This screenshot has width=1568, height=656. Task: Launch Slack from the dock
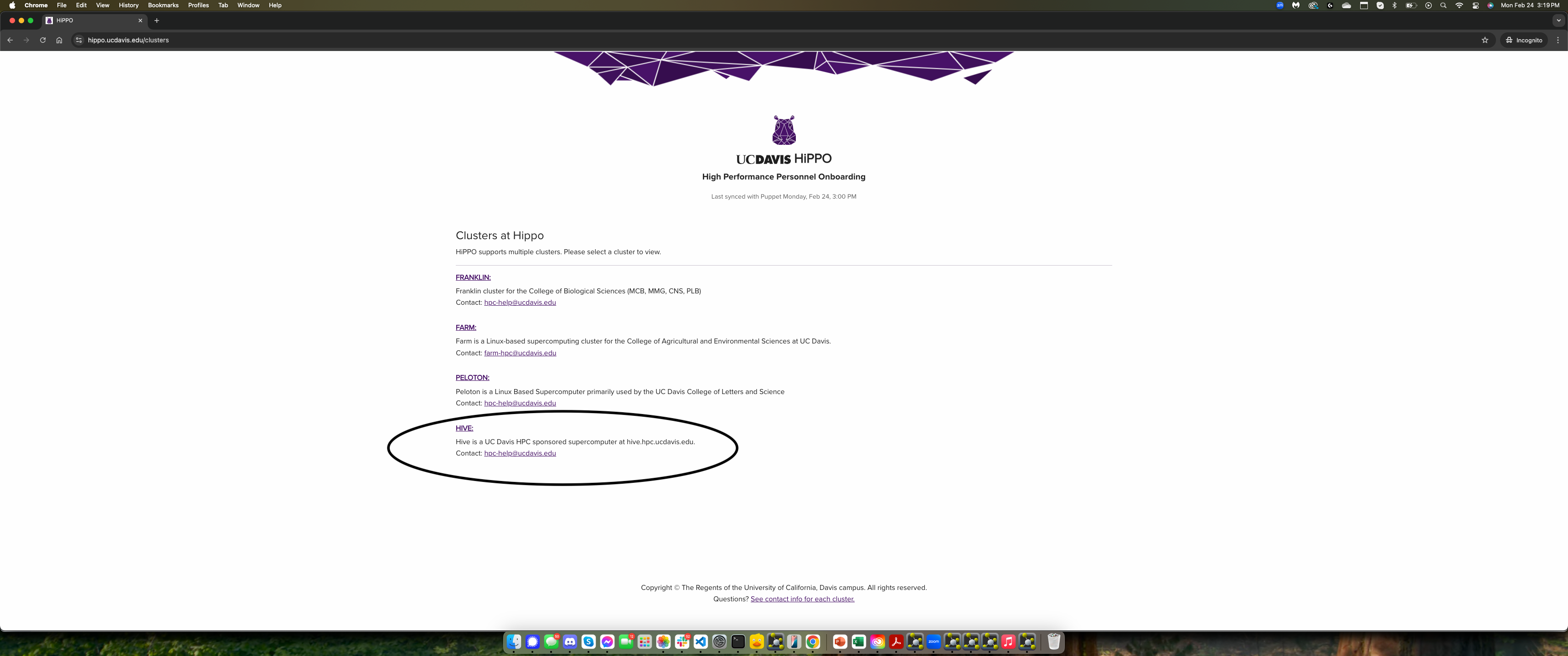(682, 641)
